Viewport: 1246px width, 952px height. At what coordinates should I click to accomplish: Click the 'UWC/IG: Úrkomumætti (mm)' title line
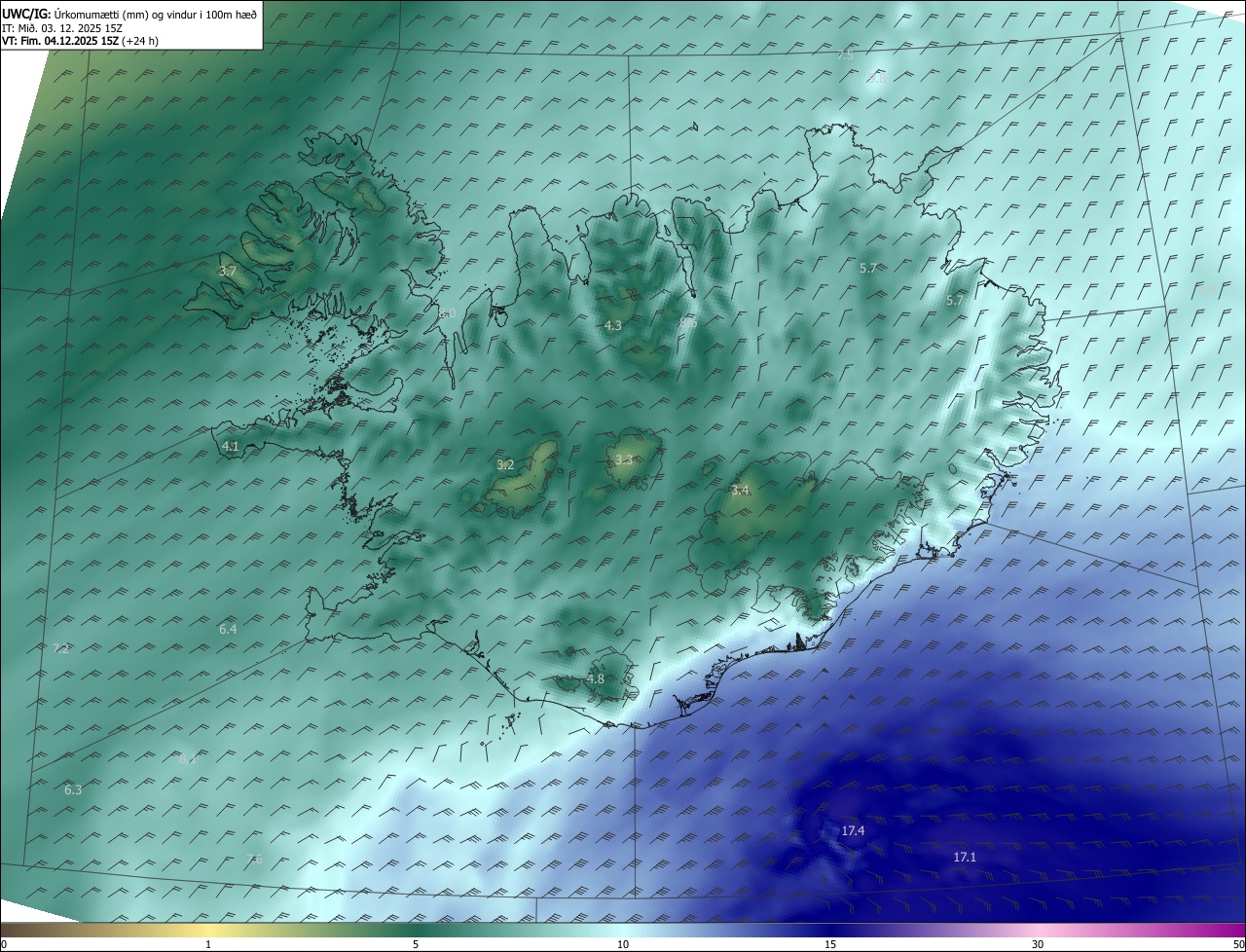point(130,15)
